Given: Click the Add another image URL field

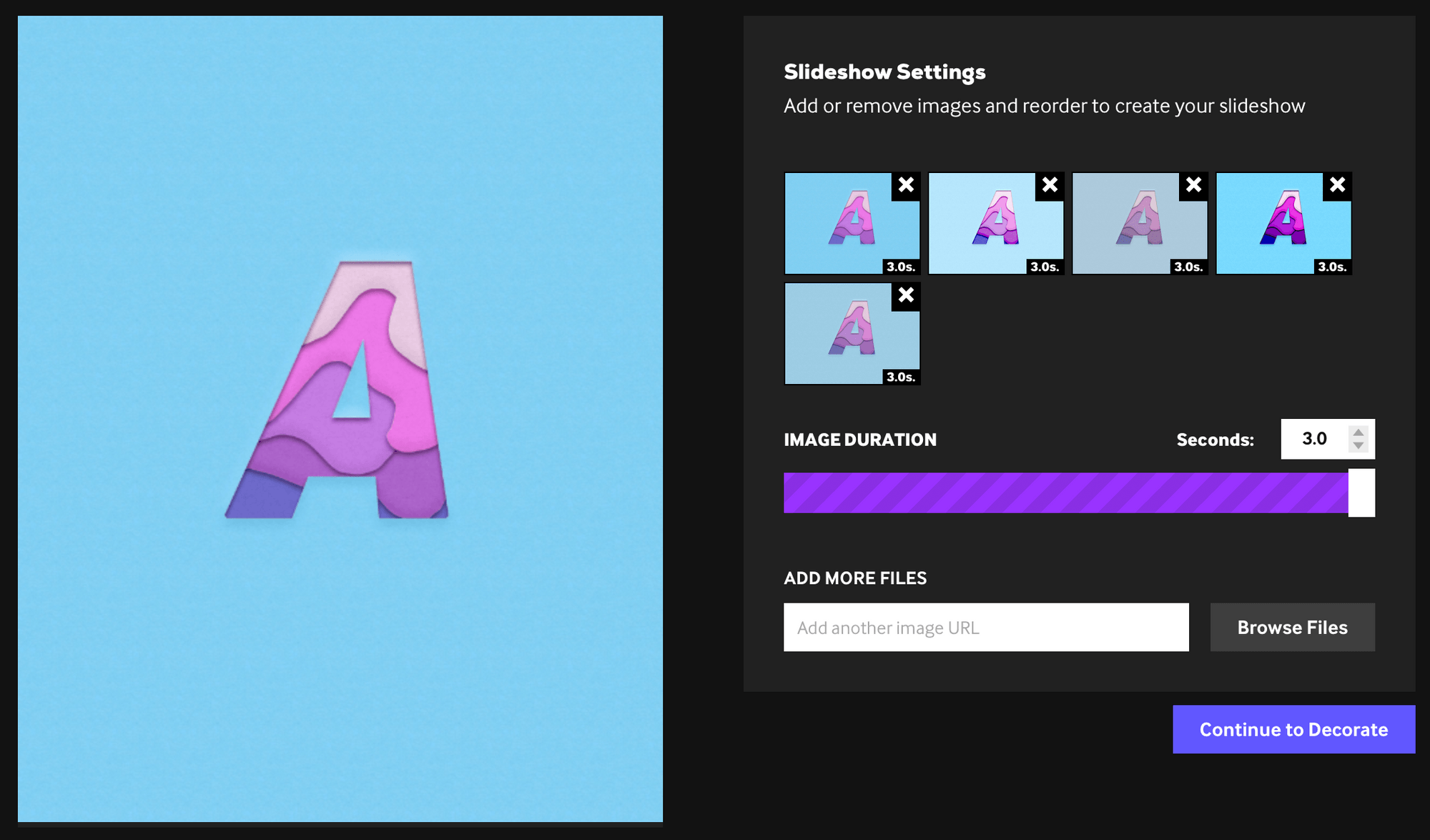Looking at the screenshot, I should [986, 628].
